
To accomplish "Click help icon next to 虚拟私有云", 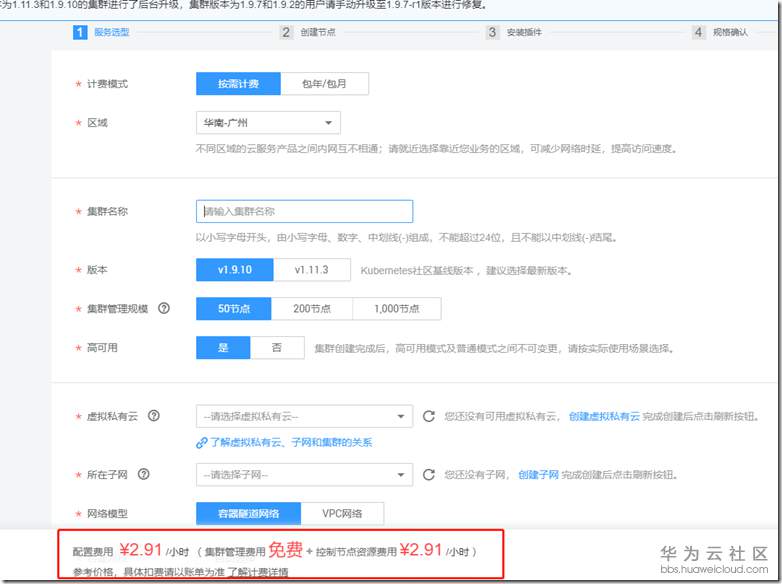I will (x=154, y=415).
